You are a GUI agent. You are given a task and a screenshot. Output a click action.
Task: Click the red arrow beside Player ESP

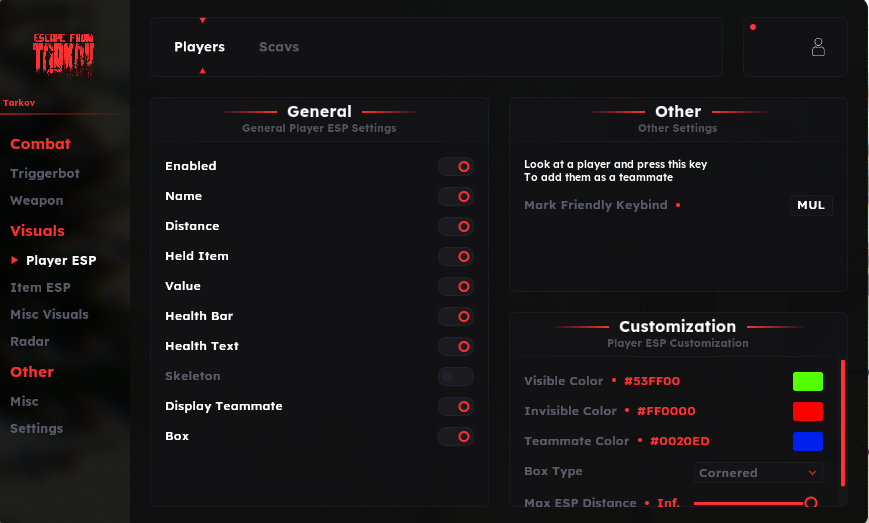pyautogui.click(x=14, y=260)
